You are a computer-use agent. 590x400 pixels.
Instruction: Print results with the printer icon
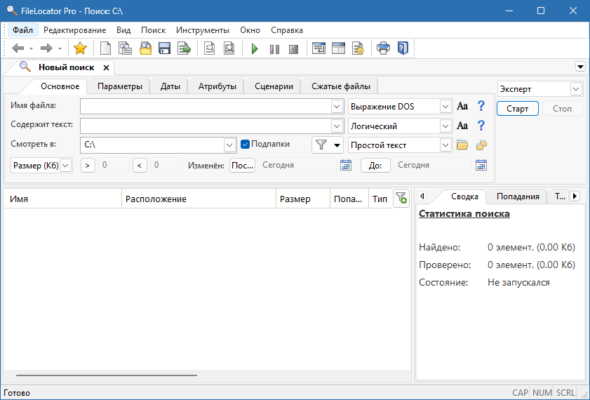coord(383,48)
